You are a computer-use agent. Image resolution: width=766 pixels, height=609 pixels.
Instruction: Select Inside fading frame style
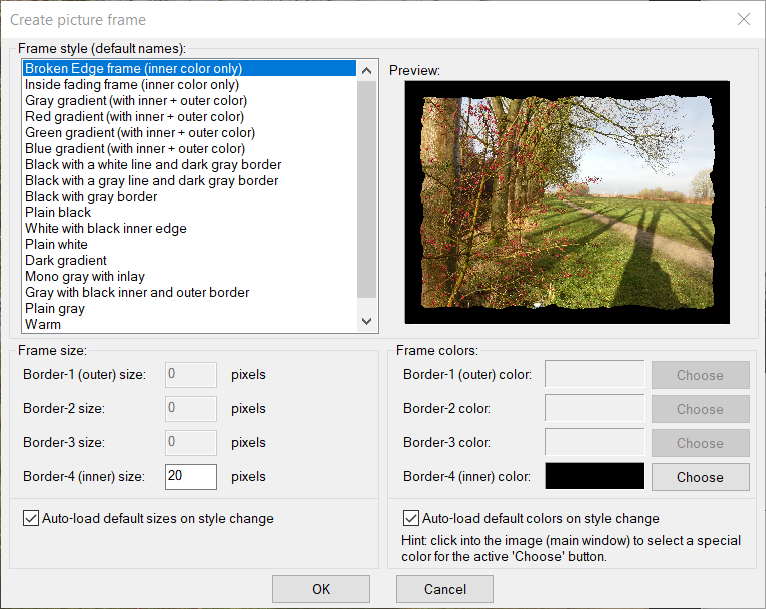click(131, 85)
